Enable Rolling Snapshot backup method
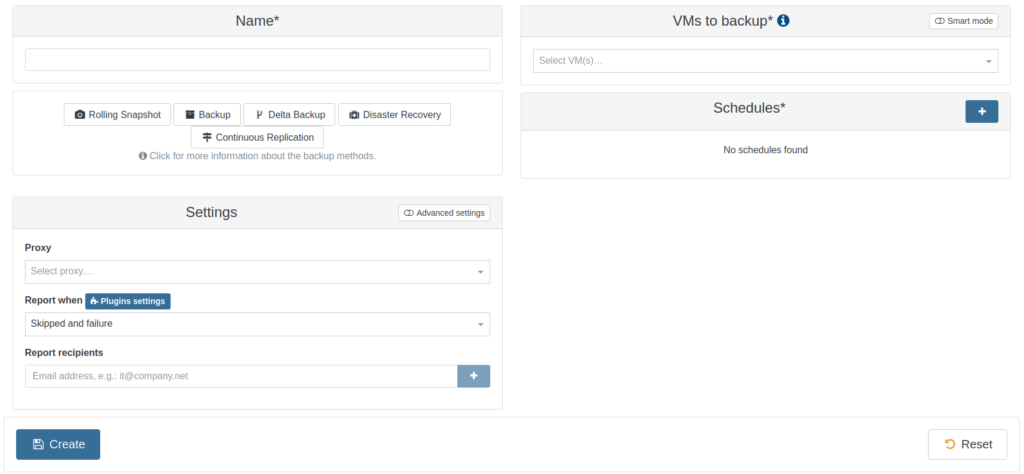Image resolution: width=1024 pixels, height=474 pixels. 118,115
